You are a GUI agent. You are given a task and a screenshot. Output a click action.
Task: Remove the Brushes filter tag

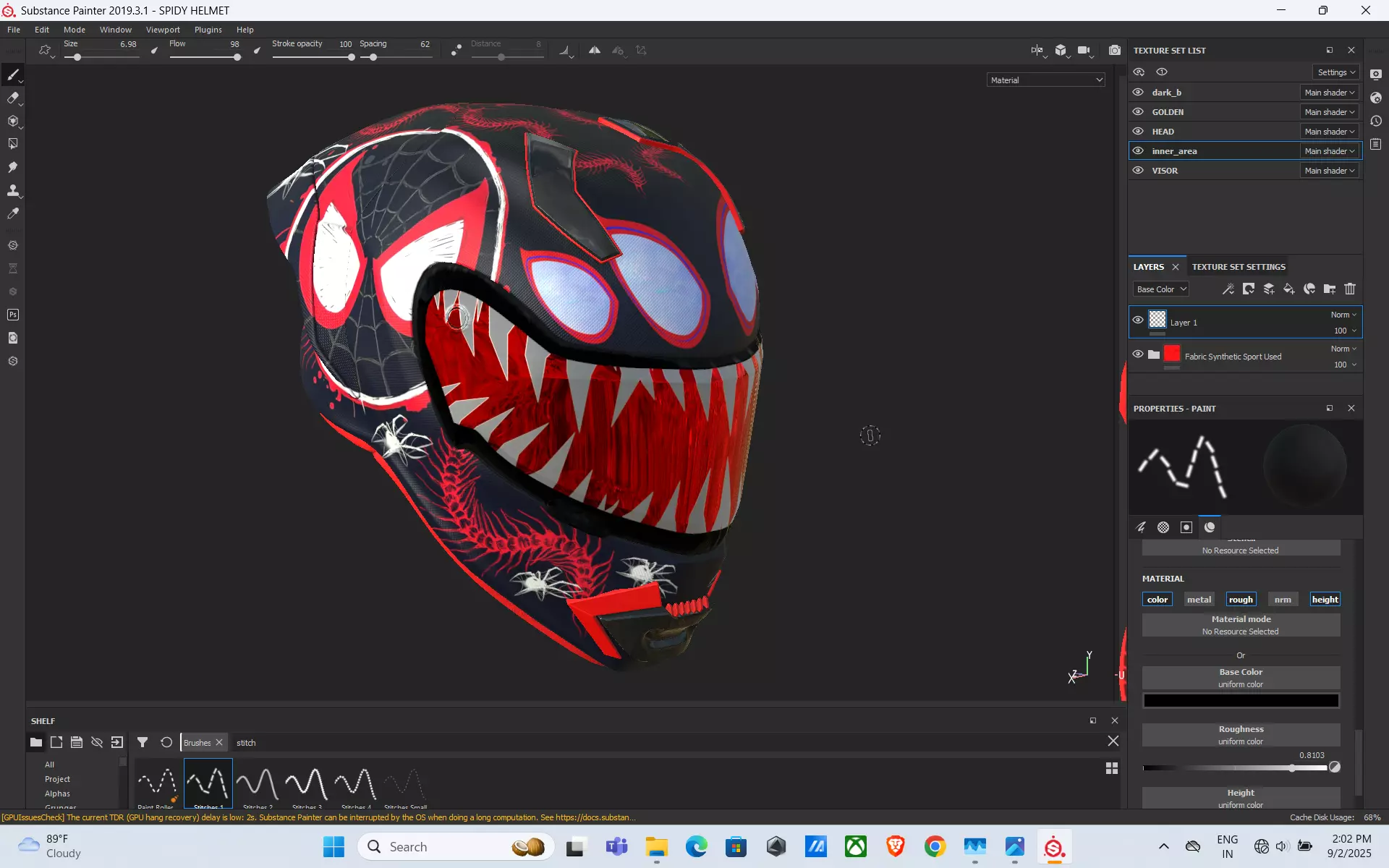pos(219,743)
